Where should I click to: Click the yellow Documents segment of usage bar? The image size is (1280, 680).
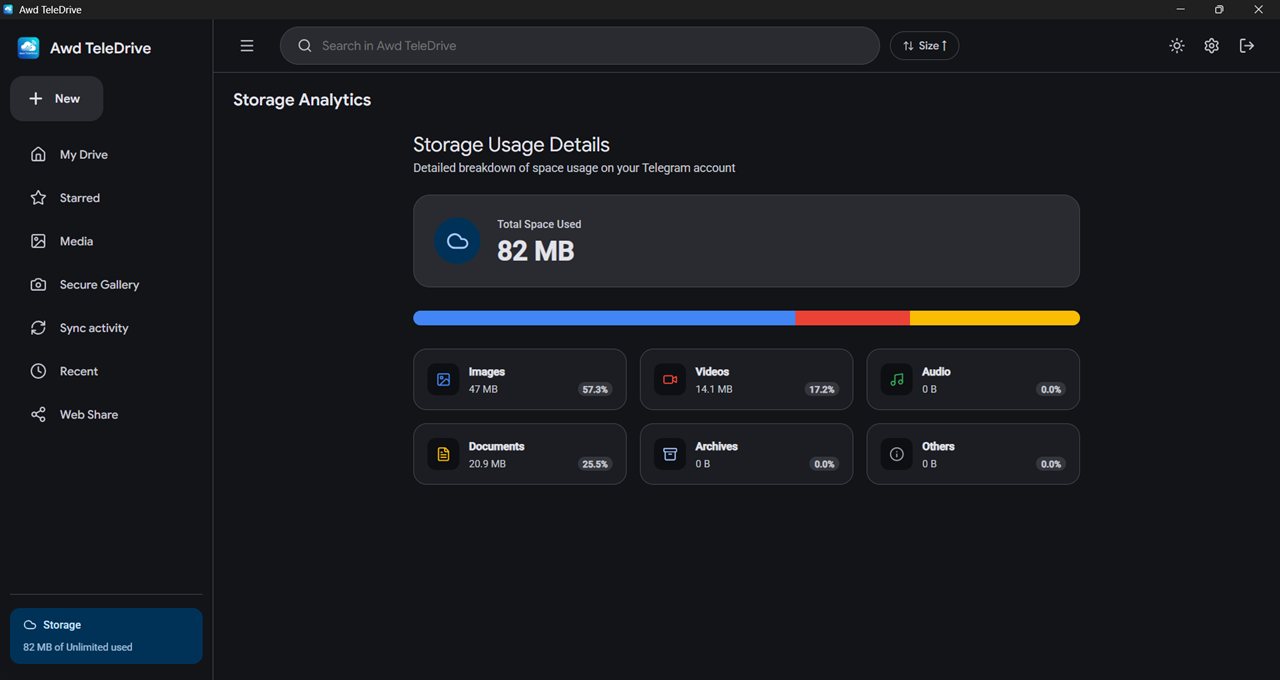point(995,318)
